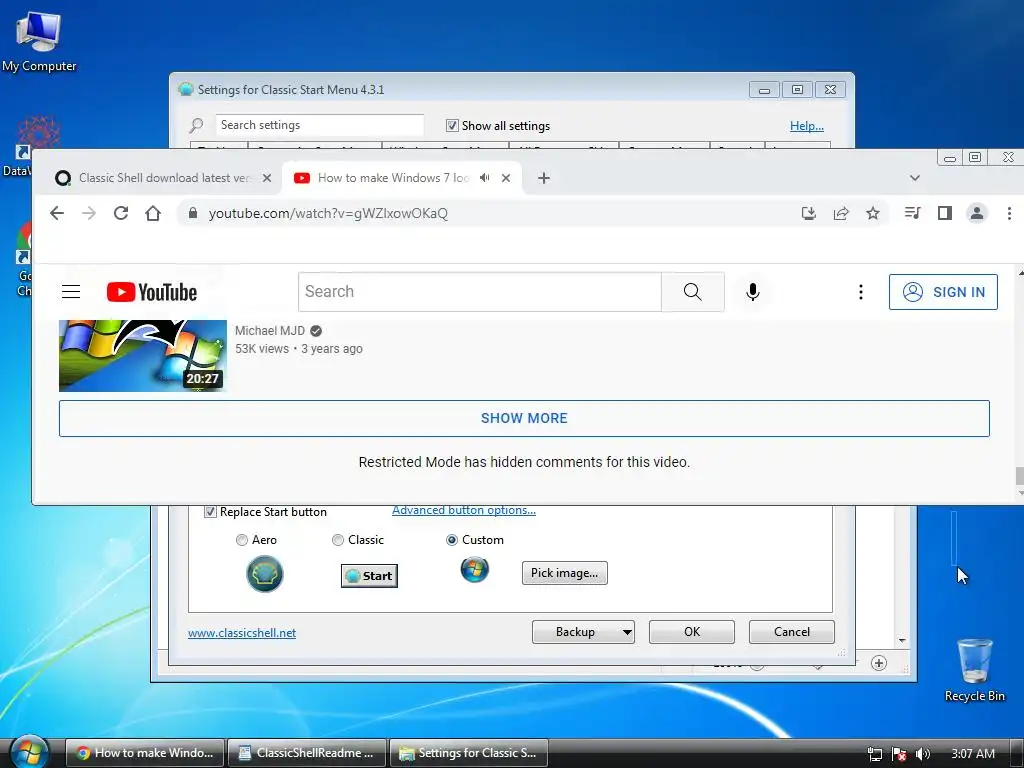Click the share page icon
1024x768 pixels.
[x=841, y=213]
